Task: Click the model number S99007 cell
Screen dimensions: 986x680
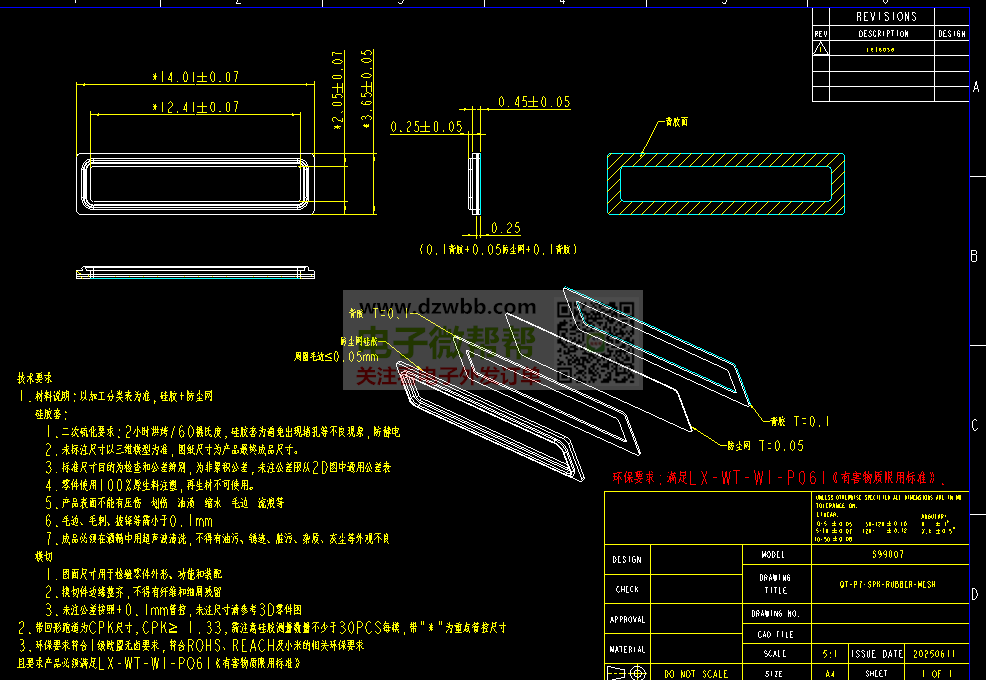Action: pyautogui.click(x=888, y=554)
